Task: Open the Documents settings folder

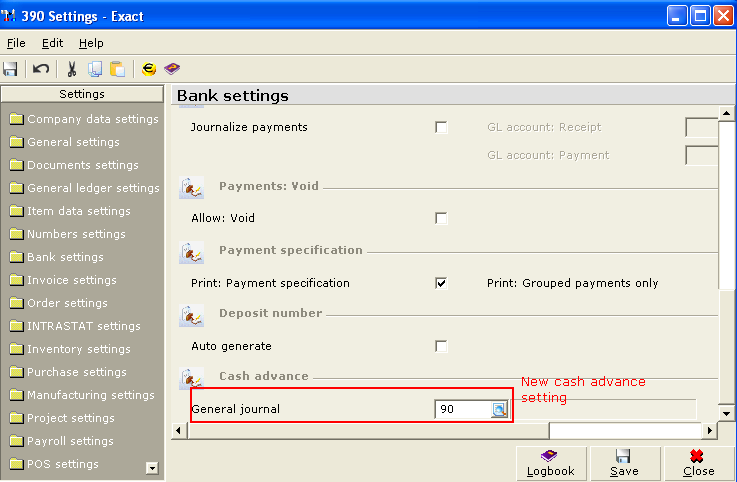Action: pyautogui.click(x=74, y=165)
